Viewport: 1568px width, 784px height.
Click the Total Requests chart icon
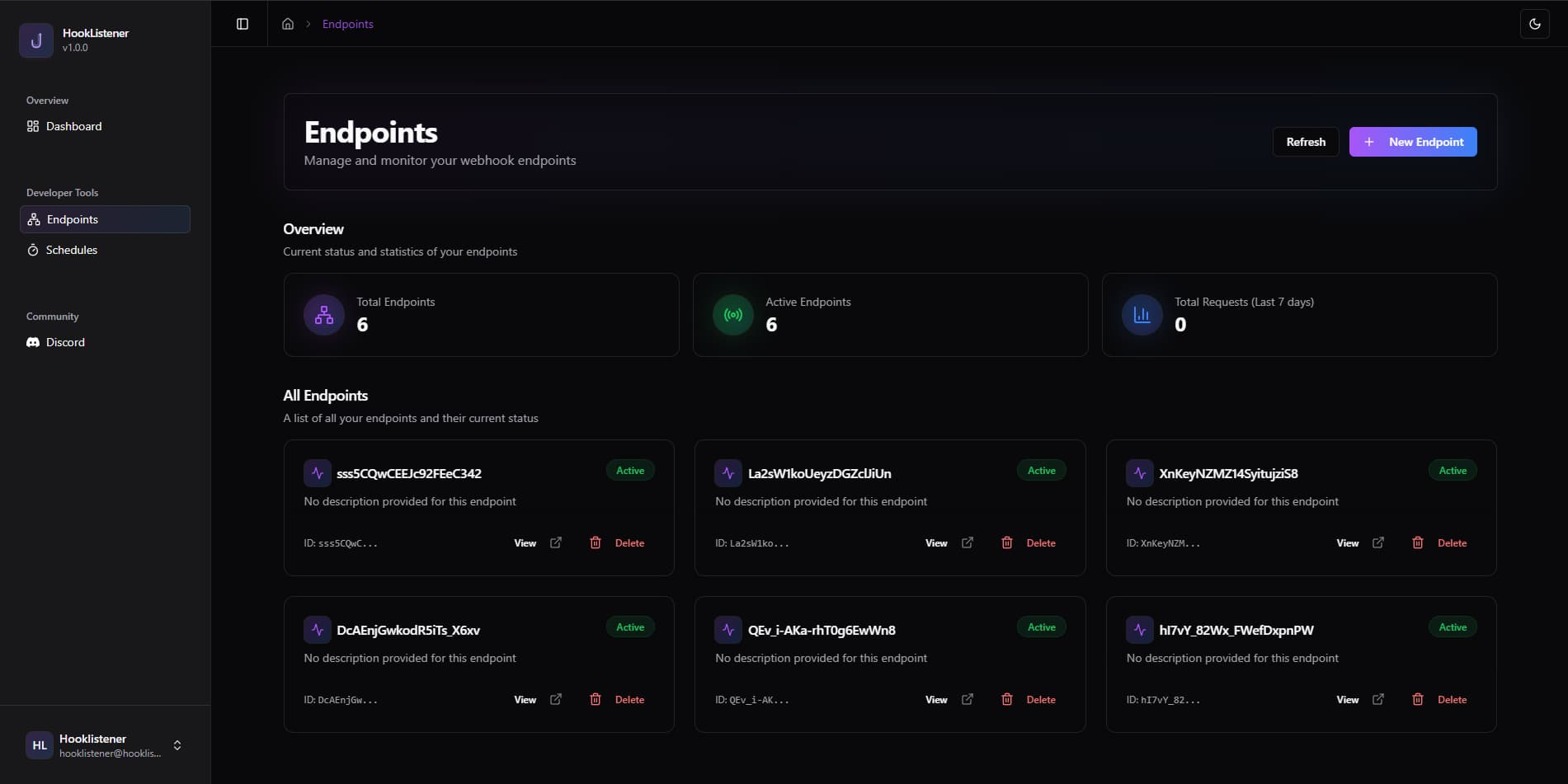(1142, 315)
